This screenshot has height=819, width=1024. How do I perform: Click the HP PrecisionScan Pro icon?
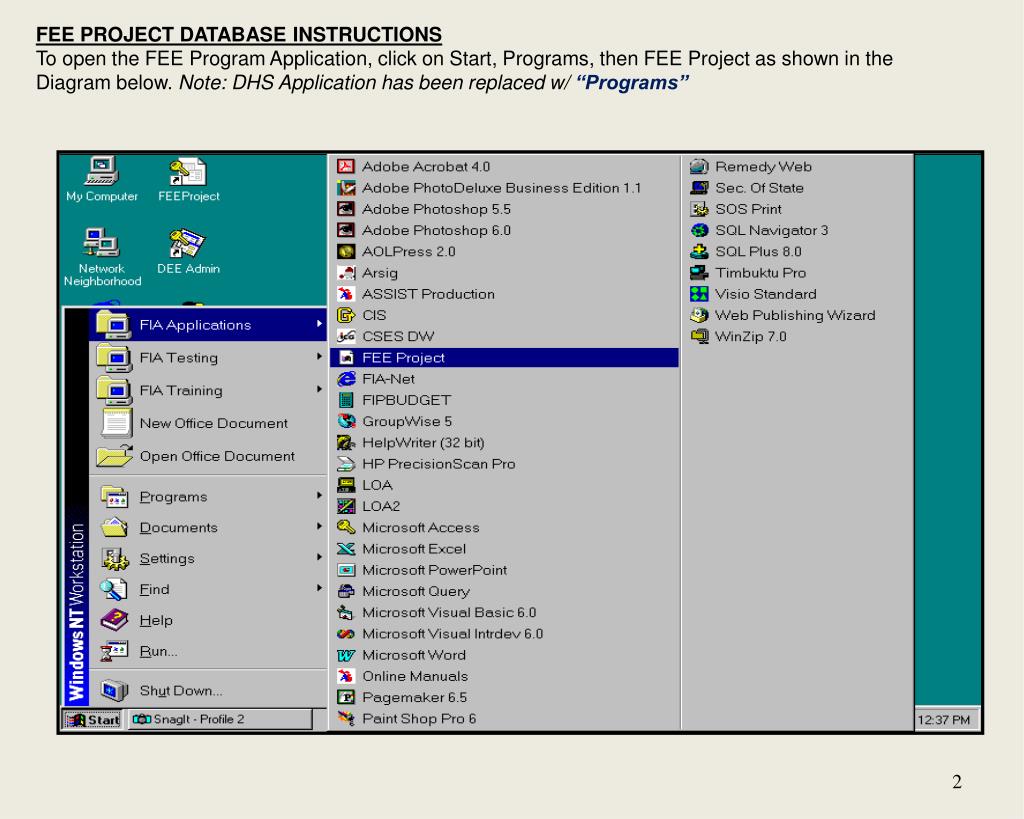345,464
